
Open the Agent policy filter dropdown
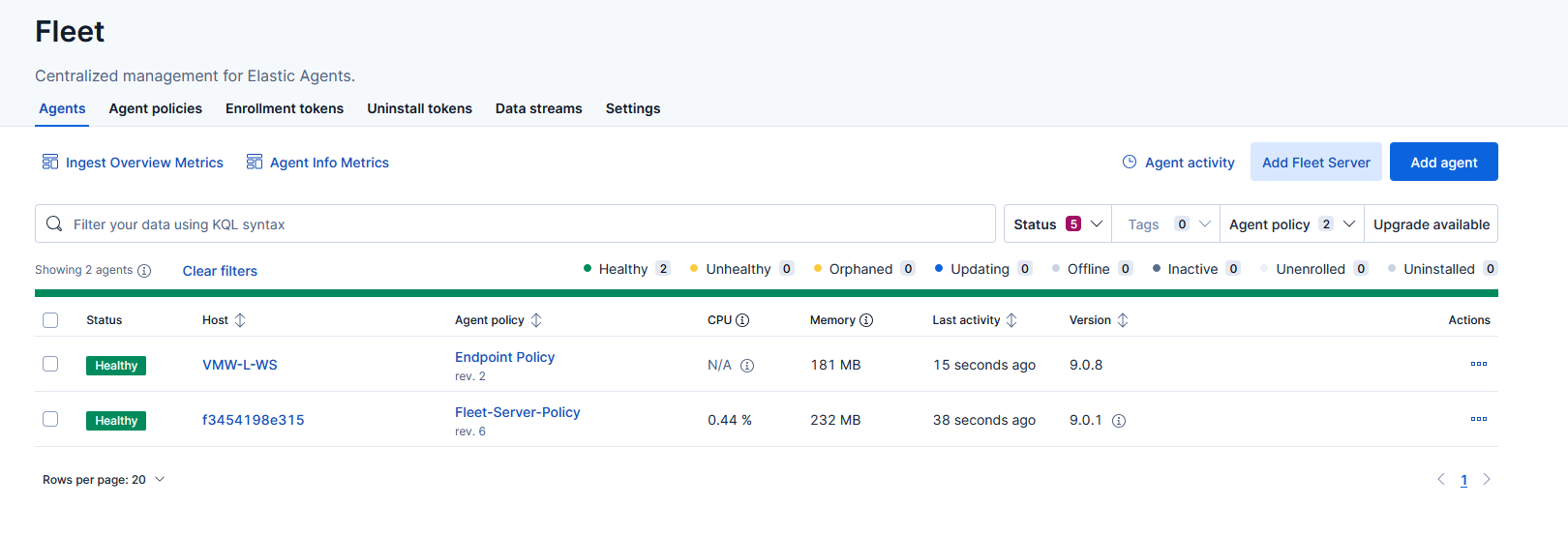coord(1291,224)
